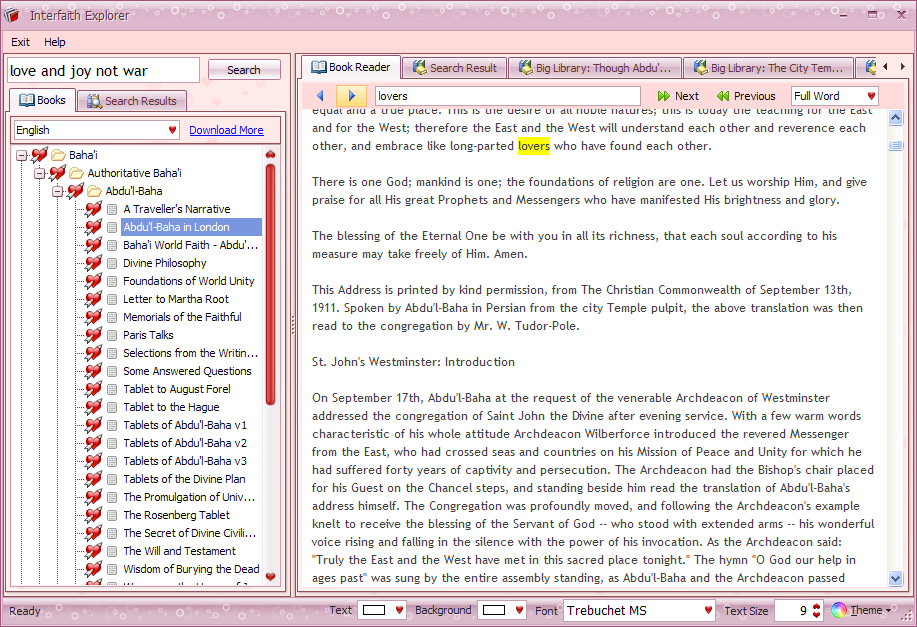This screenshot has width=917, height=627.
Task: Click the heart at top of tree scrollbar
Action: coord(270,155)
